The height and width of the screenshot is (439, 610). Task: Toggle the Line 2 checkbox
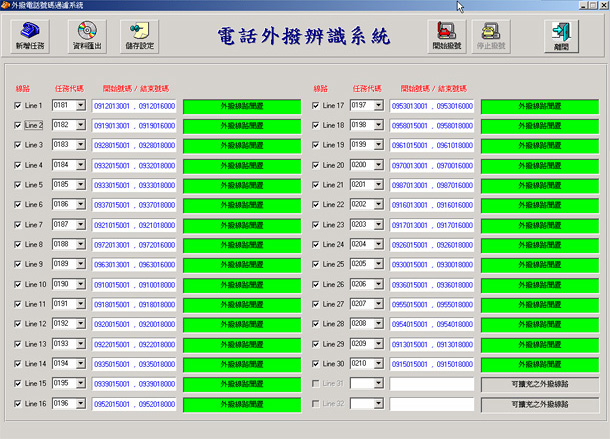(18, 125)
